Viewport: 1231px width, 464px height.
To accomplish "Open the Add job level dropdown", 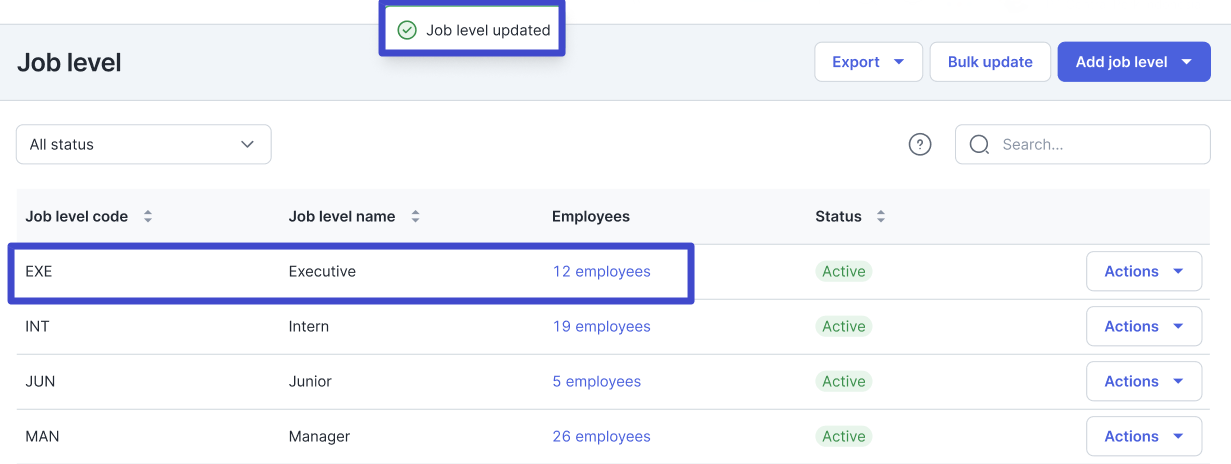I will [1133, 62].
